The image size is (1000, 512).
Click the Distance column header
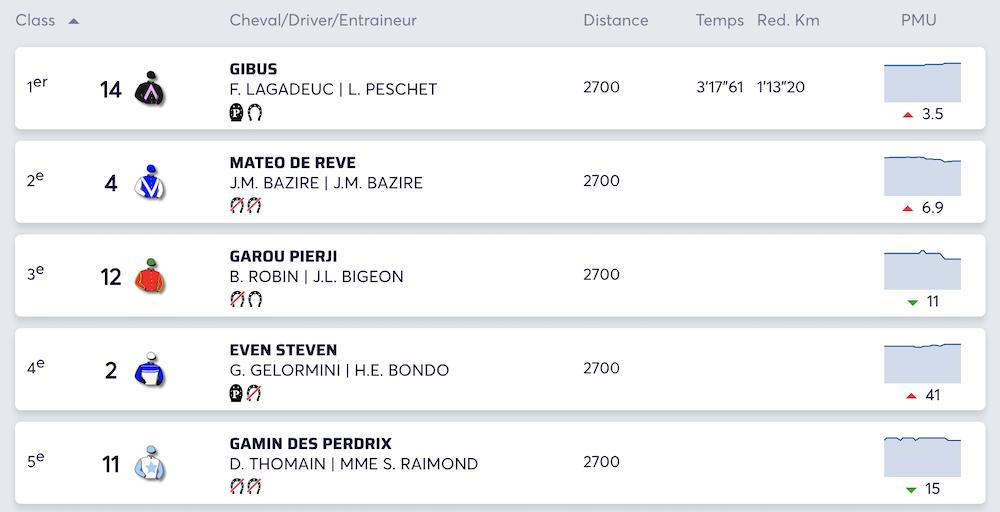pyautogui.click(x=615, y=20)
